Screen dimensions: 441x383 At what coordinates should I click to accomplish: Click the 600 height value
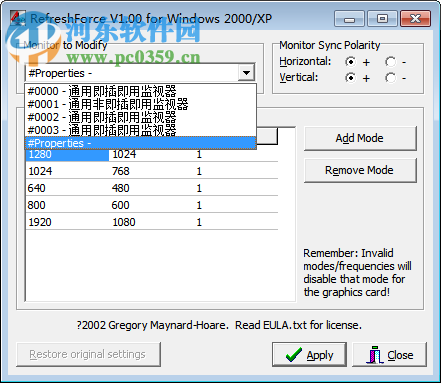pyautogui.click(x=120, y=205)
